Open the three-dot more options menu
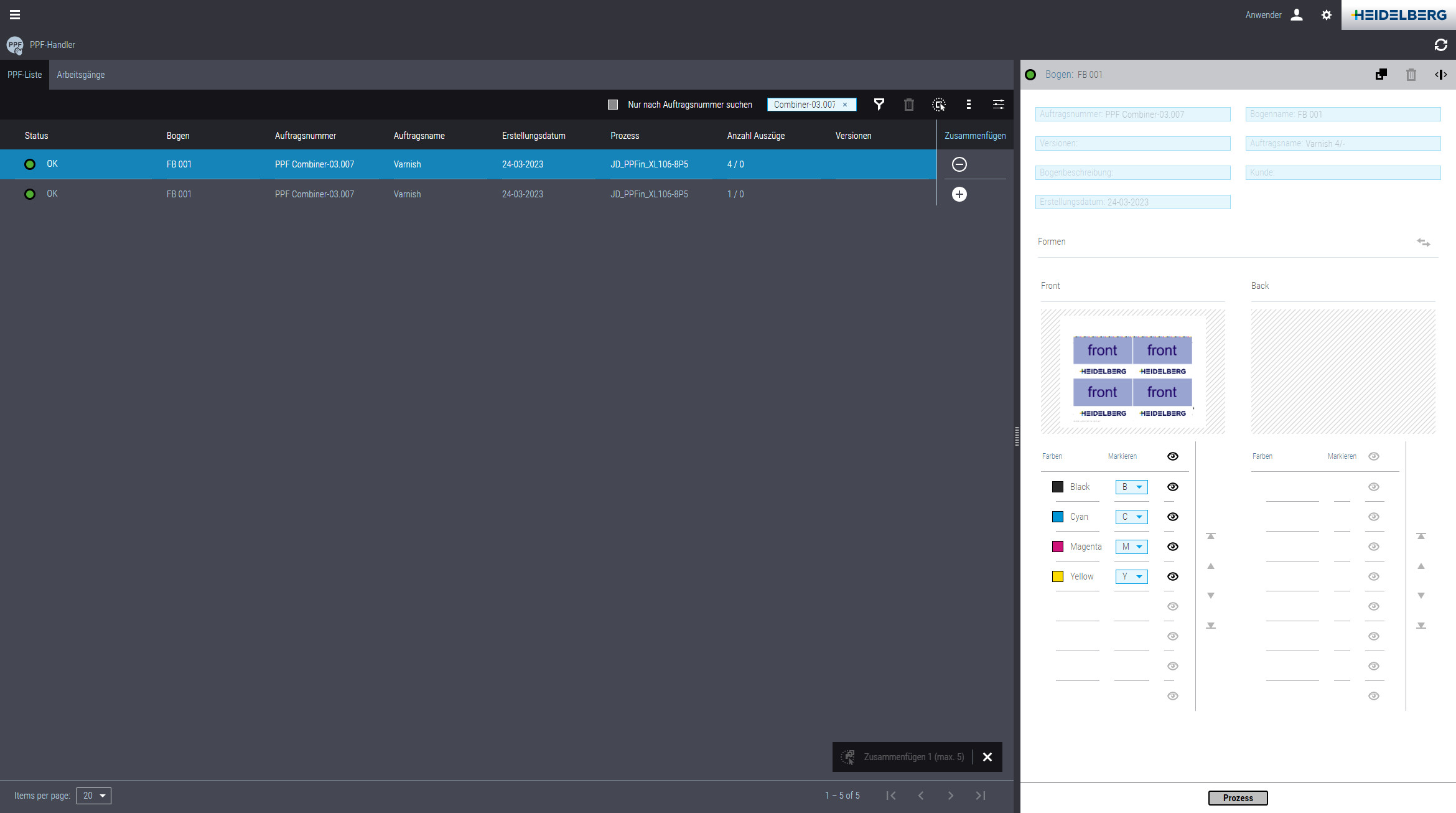 (968, 105)
